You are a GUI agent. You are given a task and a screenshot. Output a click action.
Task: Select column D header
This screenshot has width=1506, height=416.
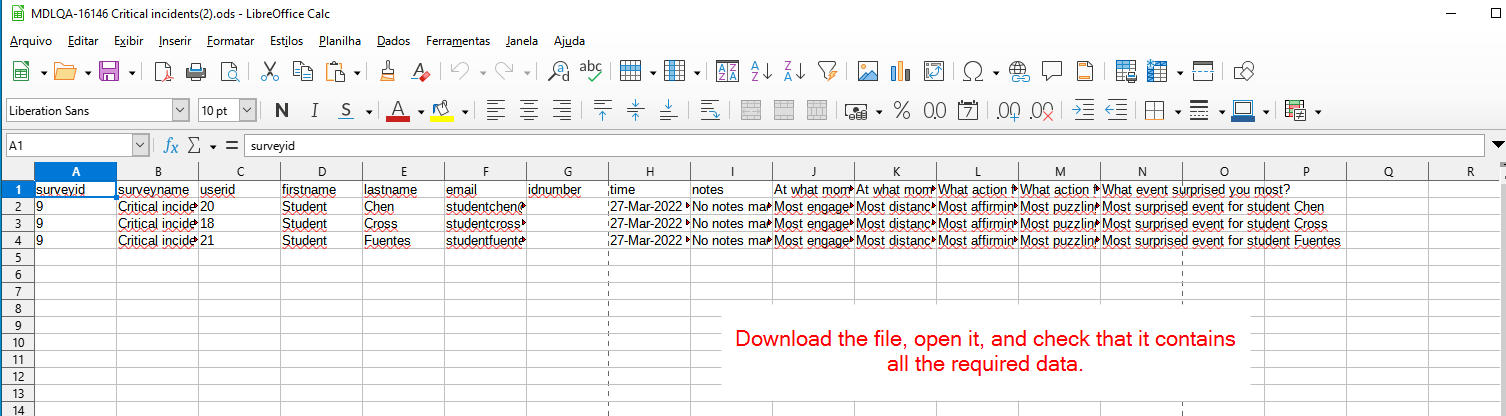pos(321,171)
